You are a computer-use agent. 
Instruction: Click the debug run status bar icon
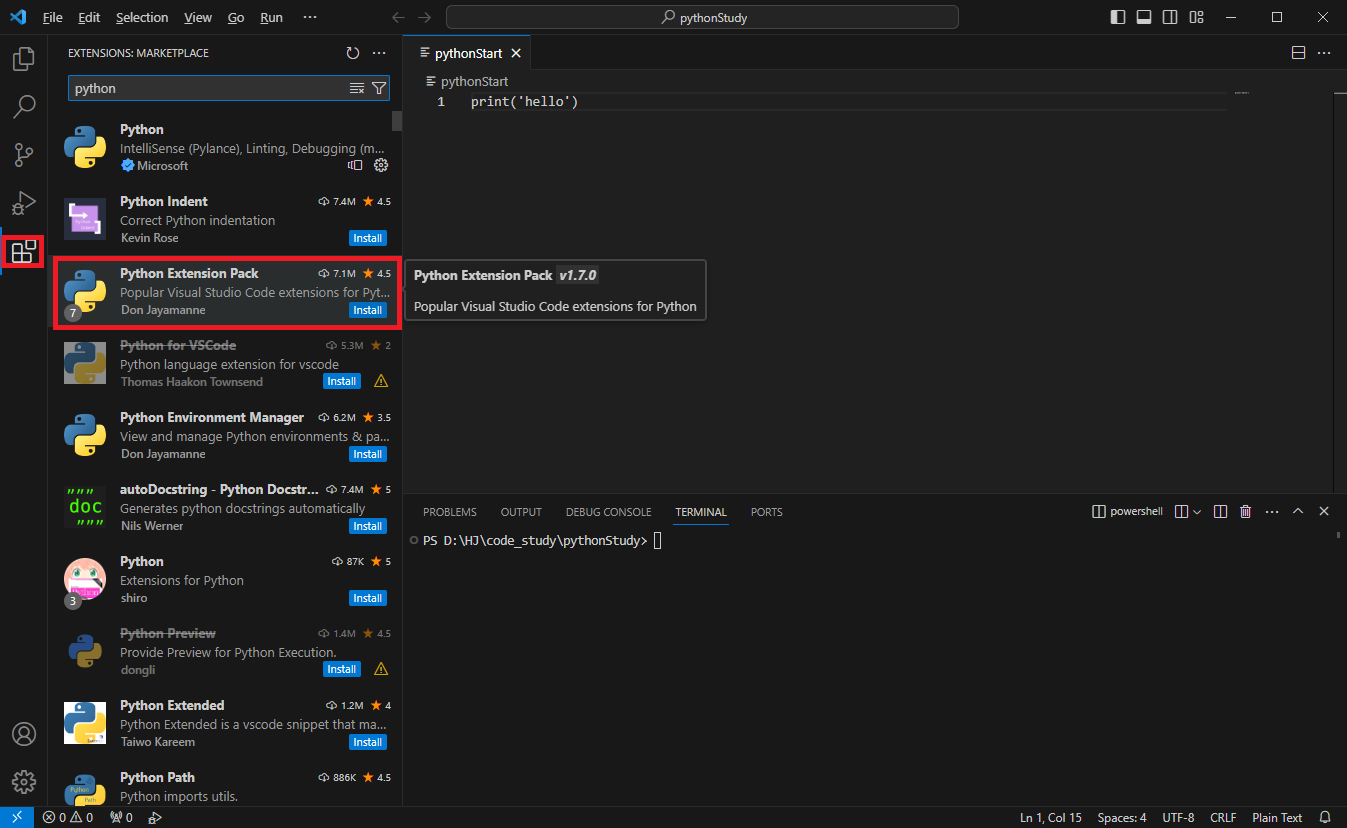[154, 818]
